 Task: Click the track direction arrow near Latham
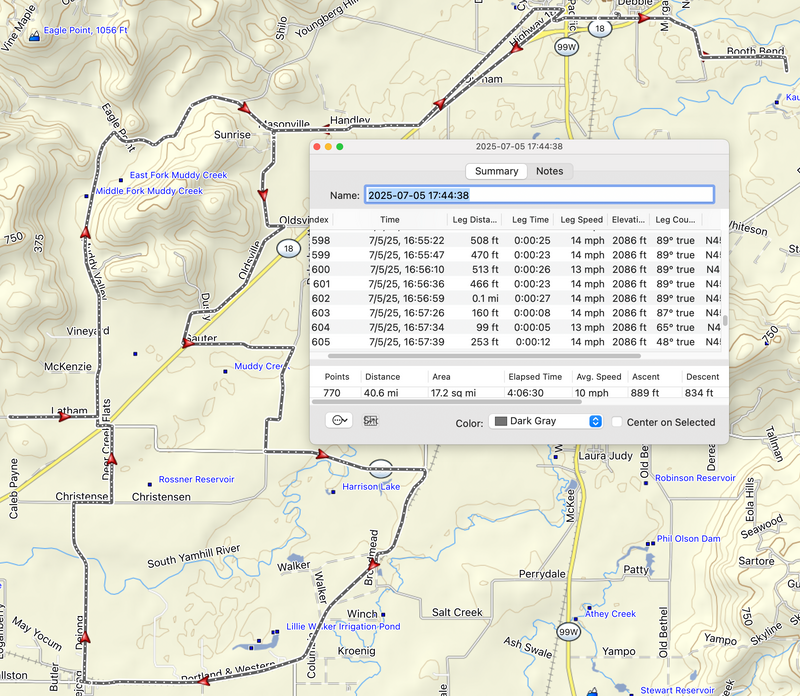coord(65,416)
